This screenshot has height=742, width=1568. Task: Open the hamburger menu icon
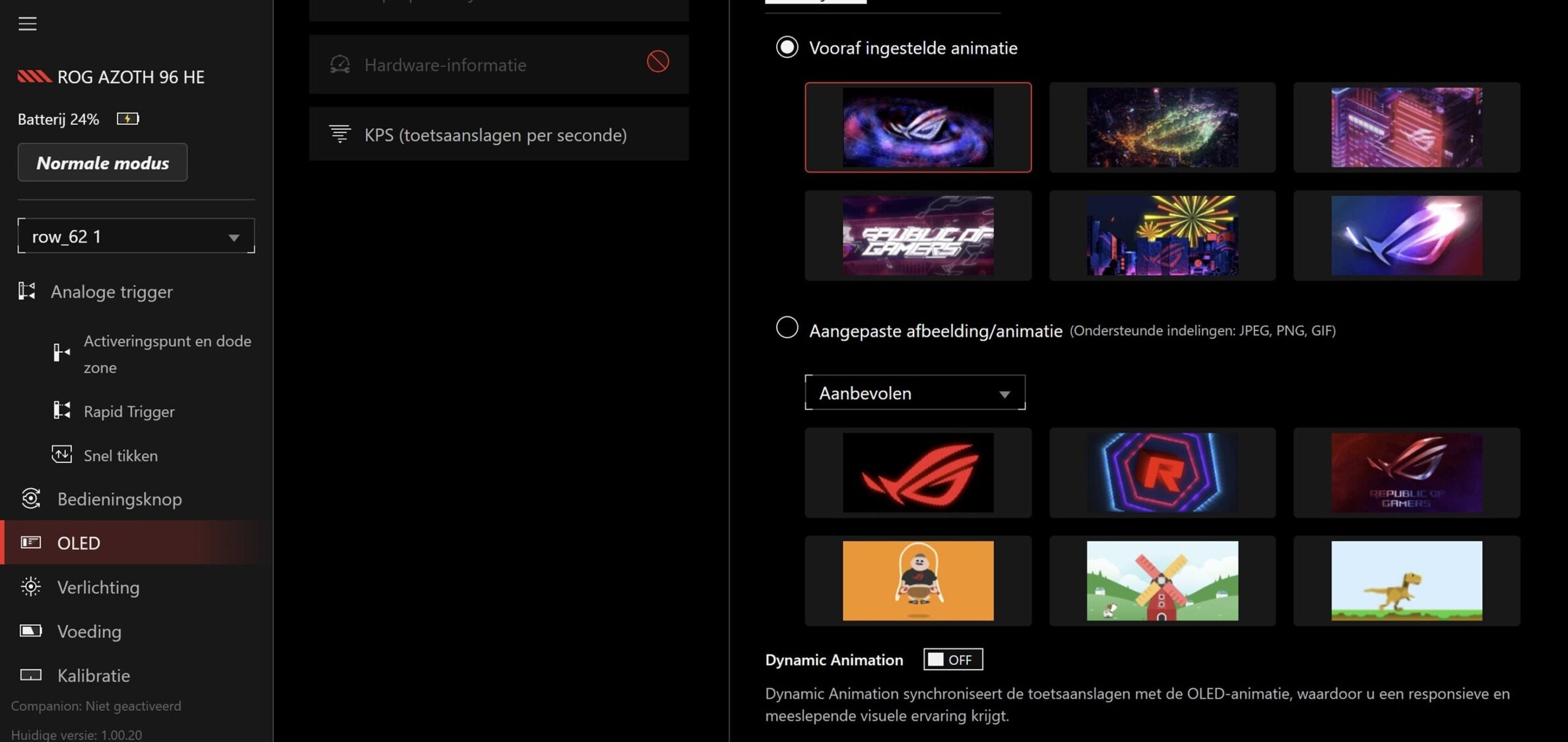(27, 24)
